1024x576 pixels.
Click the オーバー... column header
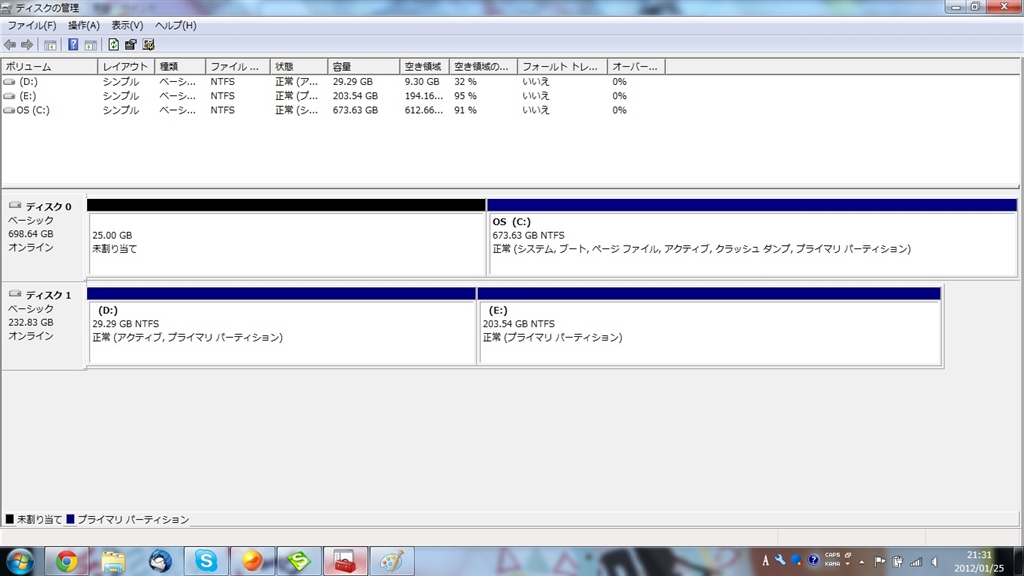coord(636,67)
